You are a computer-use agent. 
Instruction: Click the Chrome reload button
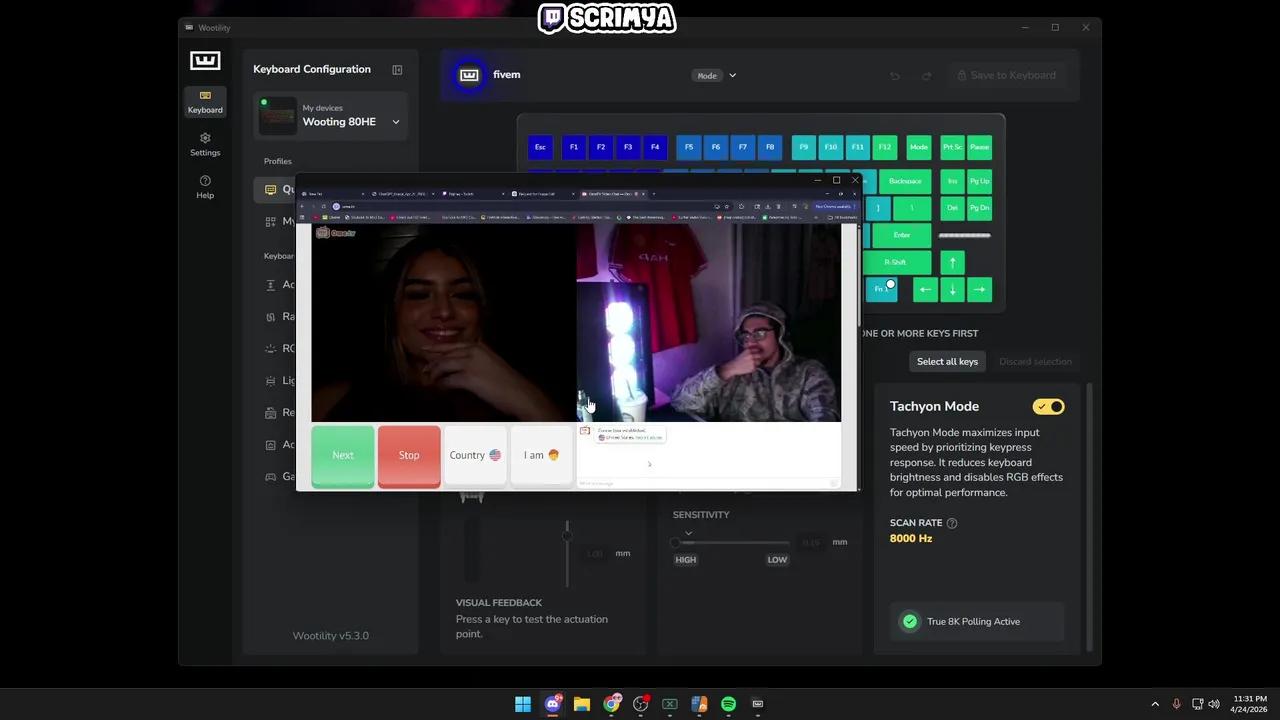pos(323,206)
